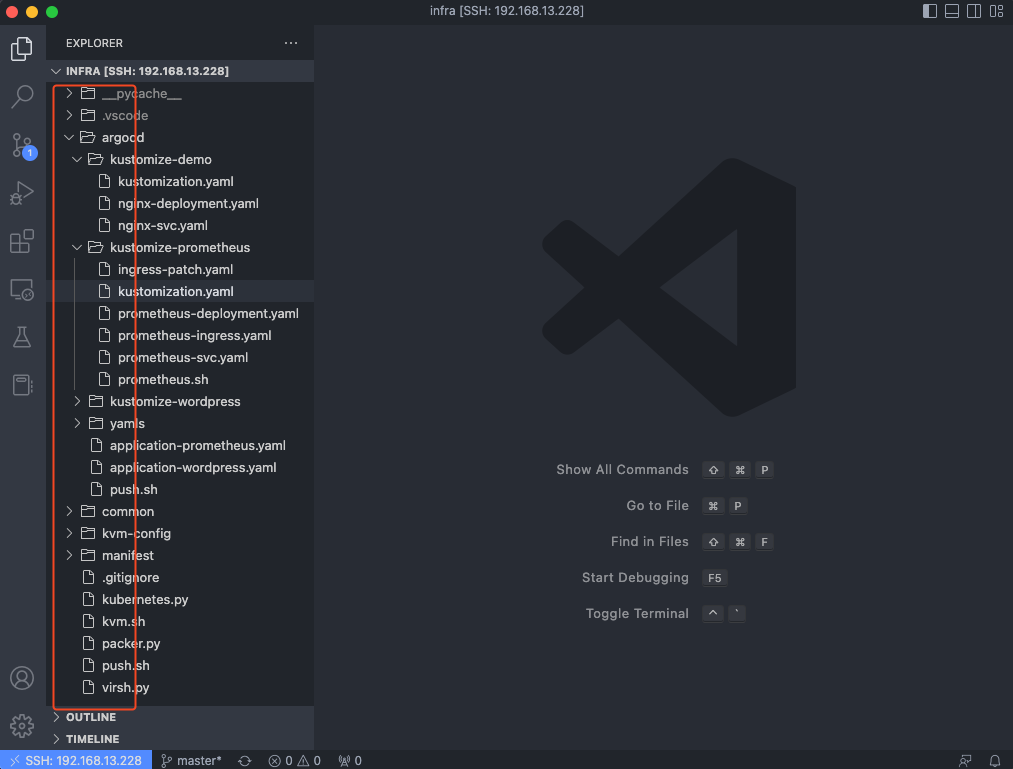This screenshot has height=769, width=1013.
Task: Expand the manifest folder
Action: (180, 555)
